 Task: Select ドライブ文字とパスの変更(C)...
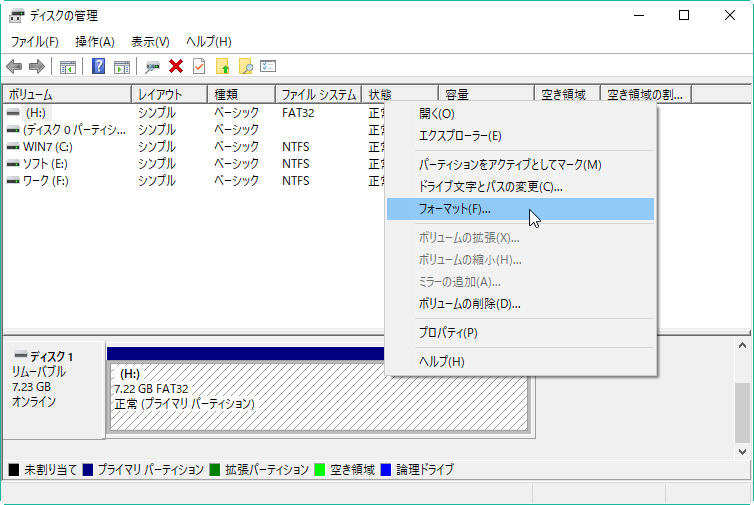pos(521,187)
